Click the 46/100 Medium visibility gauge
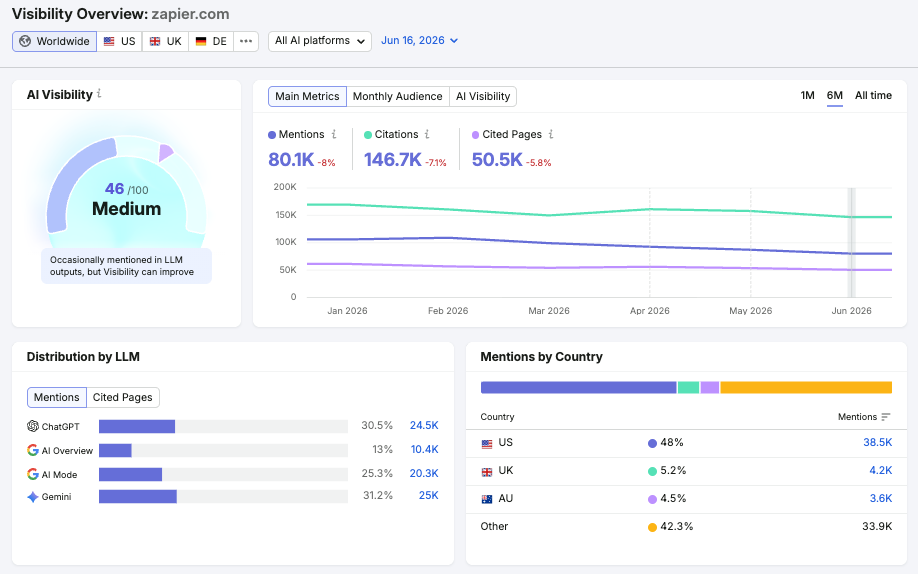Viewport: 918px width, 574px height. point(126,192)
